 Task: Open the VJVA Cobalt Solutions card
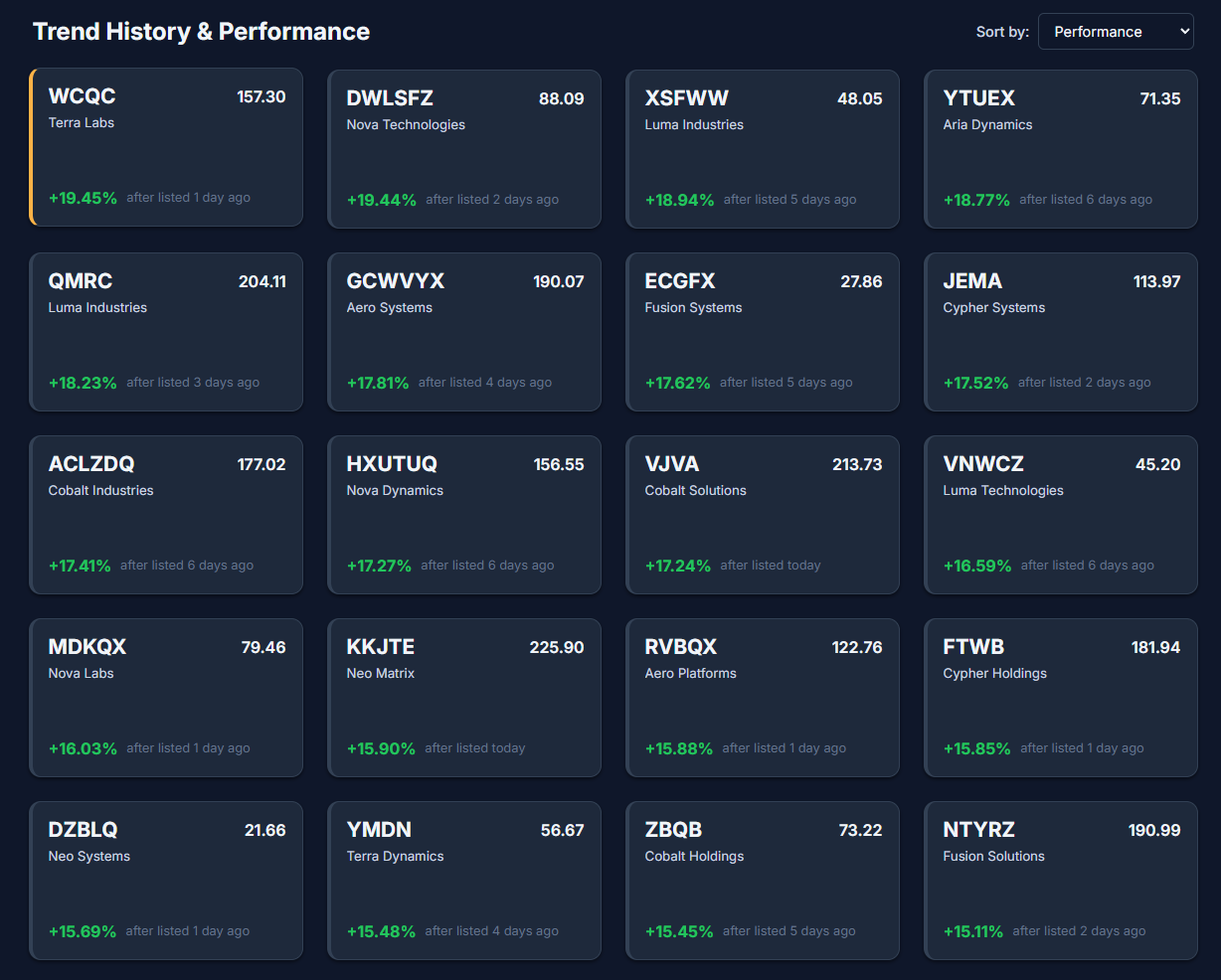tap(763, 515)
